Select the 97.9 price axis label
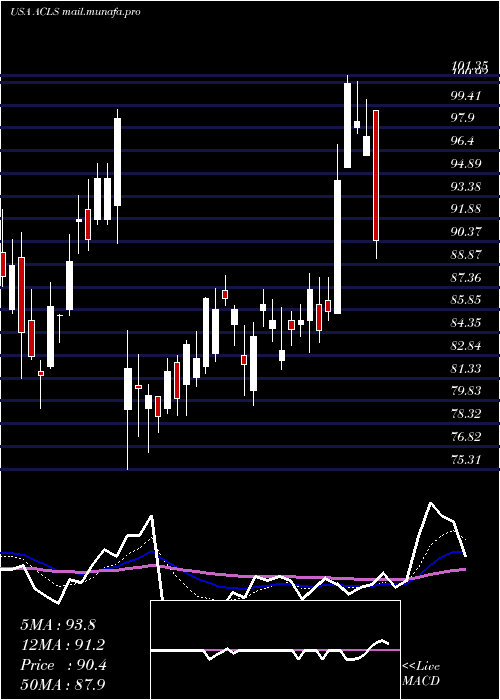The width and height of the screenshot is (500, 700). 463,118
